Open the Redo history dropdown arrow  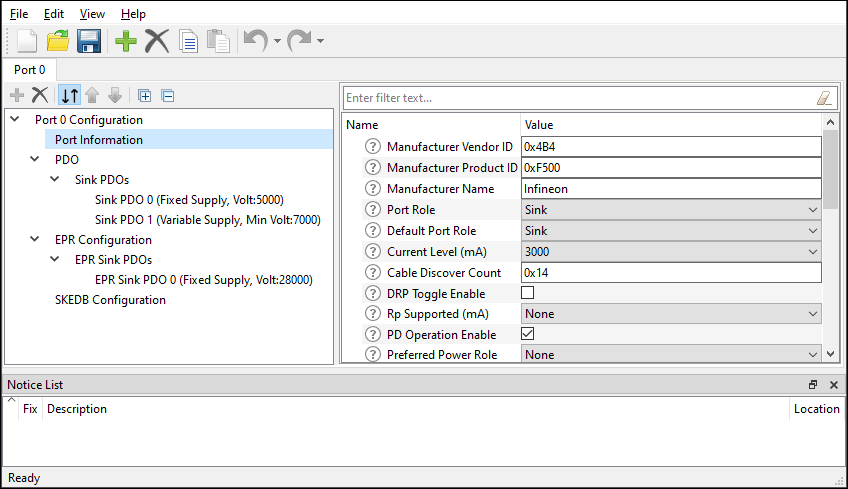point(320,41)
